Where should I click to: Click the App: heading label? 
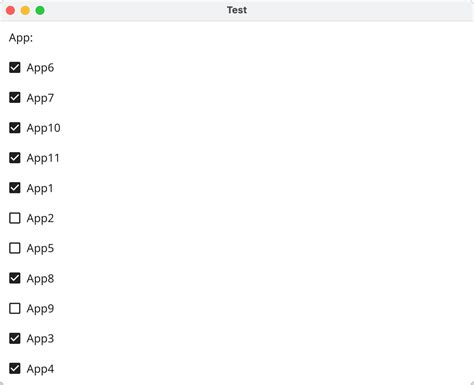coord(21,38)
